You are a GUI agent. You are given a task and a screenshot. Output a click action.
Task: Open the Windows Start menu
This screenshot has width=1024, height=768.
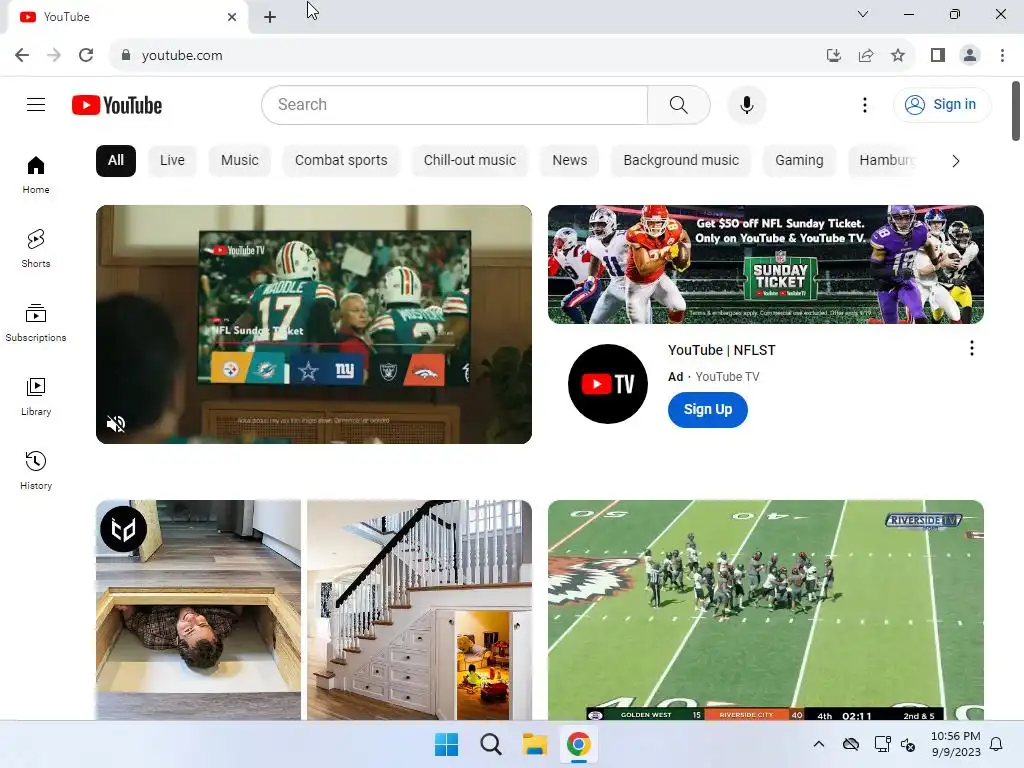pos(447,744)
